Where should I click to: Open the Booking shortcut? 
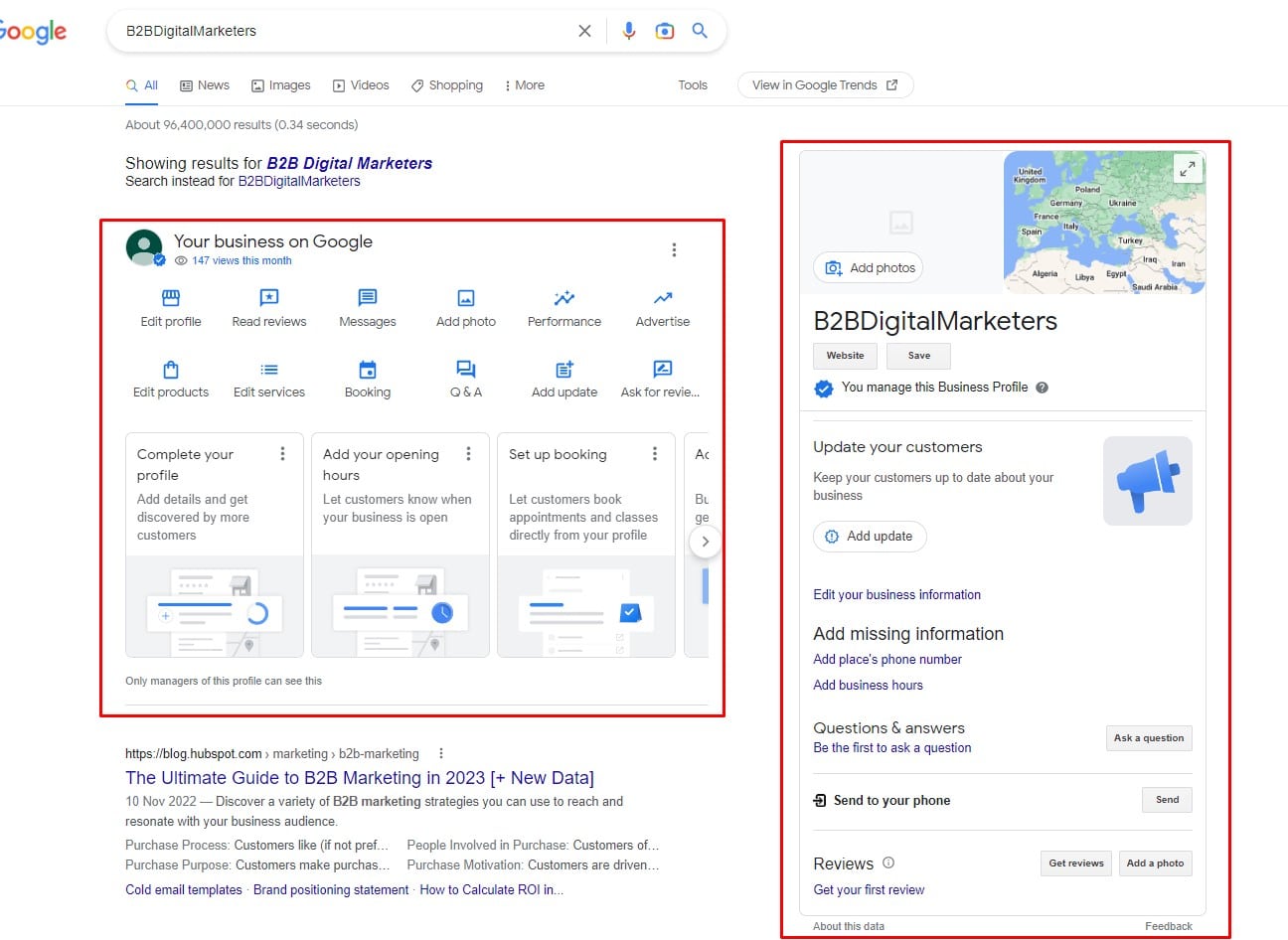[x=368, y=380]
